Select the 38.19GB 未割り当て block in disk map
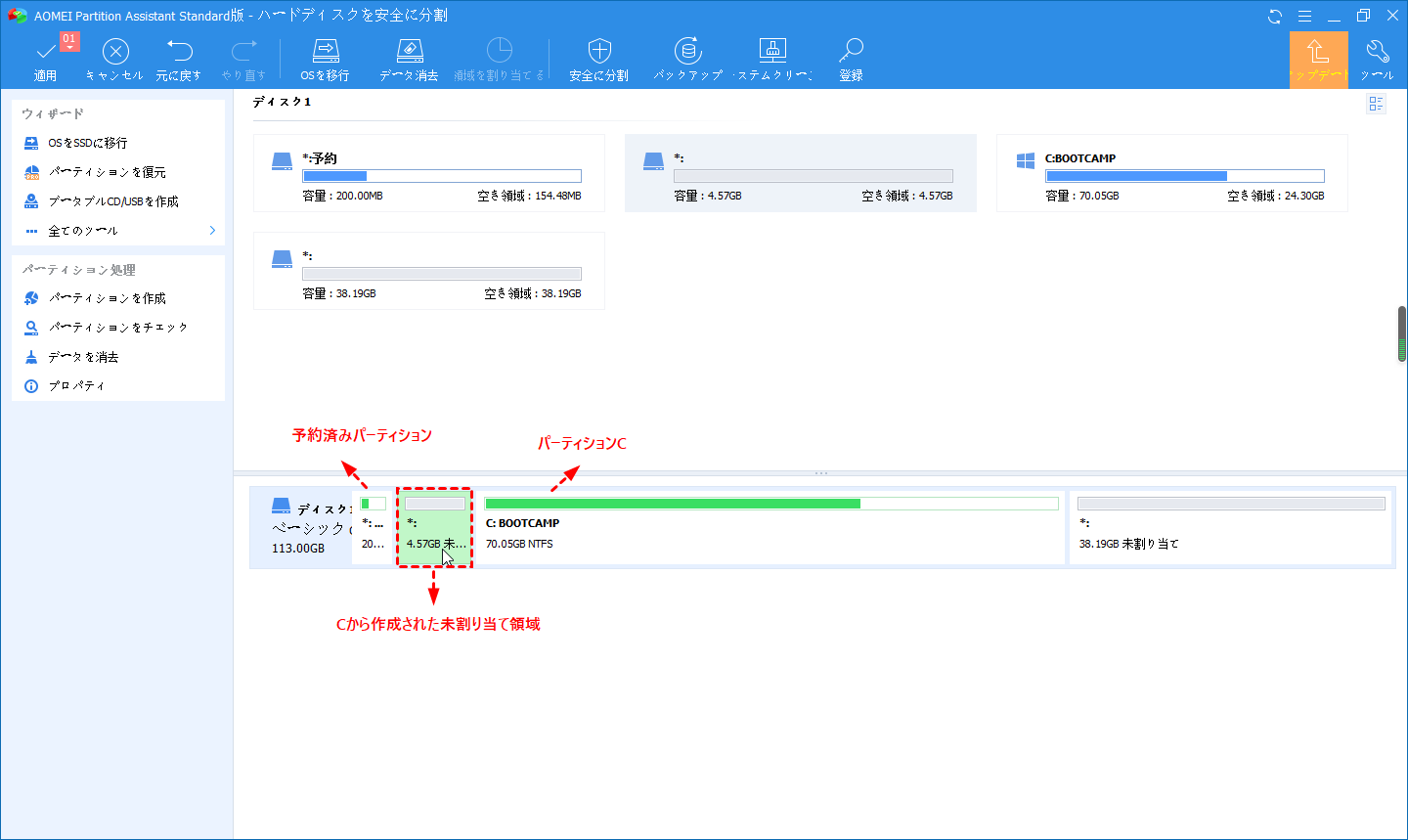 [1231, 528]
